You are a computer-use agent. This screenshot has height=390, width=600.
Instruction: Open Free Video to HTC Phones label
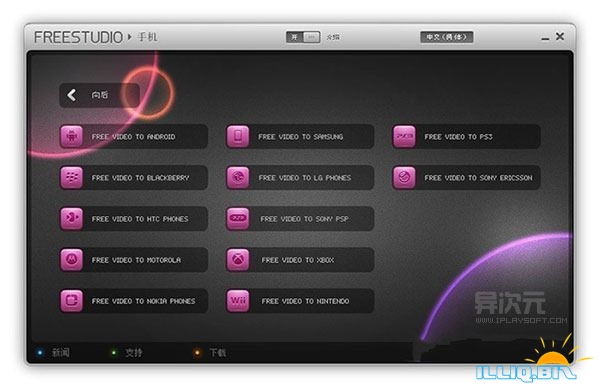[140, 219]
